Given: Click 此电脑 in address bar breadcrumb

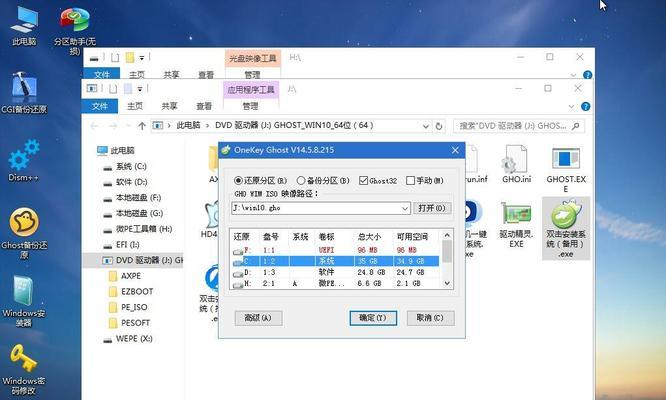Looking at the screenshot, I should coord(188,126).
